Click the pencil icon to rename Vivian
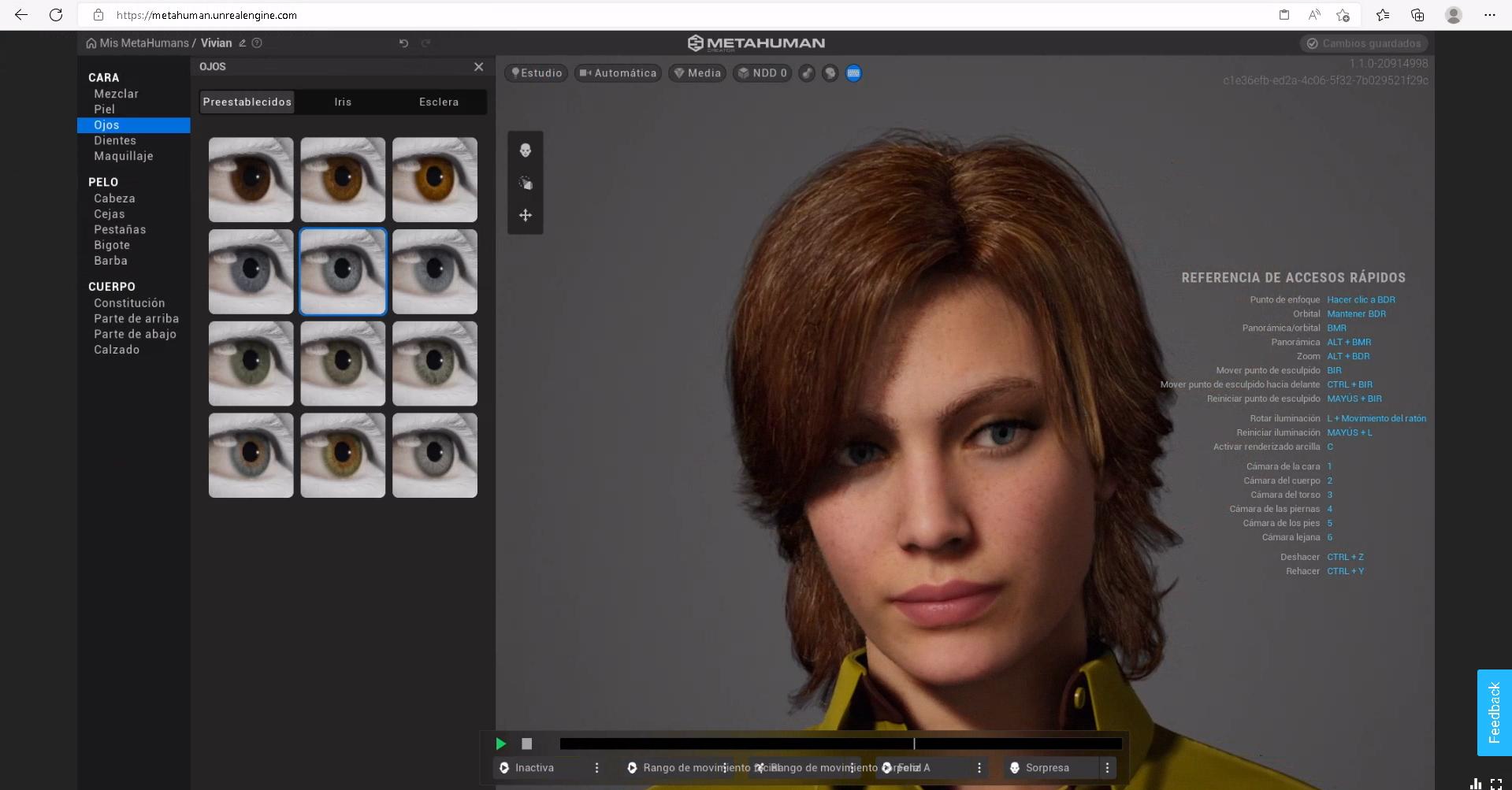This screenshot has height=790, width=1512. (243, 43)
